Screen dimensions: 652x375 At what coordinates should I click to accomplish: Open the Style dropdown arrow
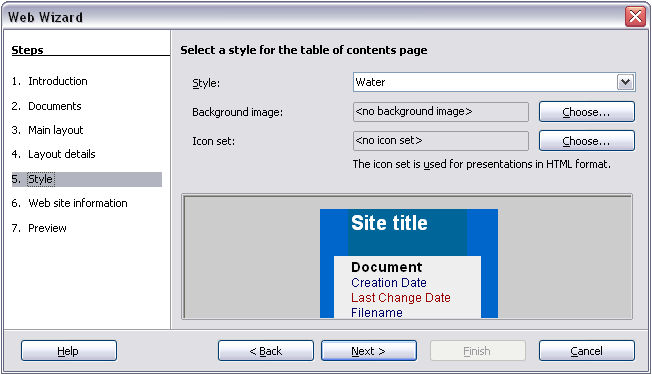625,82
